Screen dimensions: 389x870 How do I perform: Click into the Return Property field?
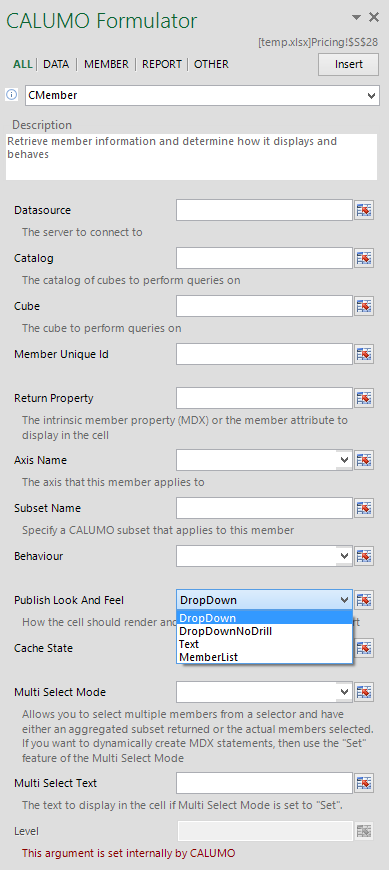(264, 398)
